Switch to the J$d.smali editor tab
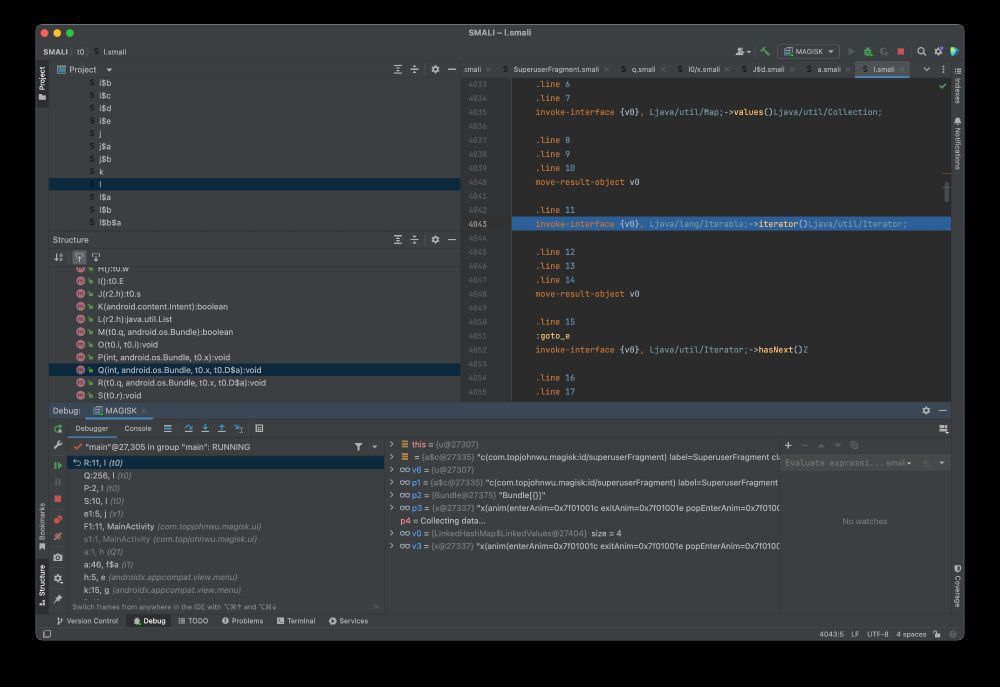Image resolution: width=1000 pixels, height=687 pixels. tap(768, 70)
